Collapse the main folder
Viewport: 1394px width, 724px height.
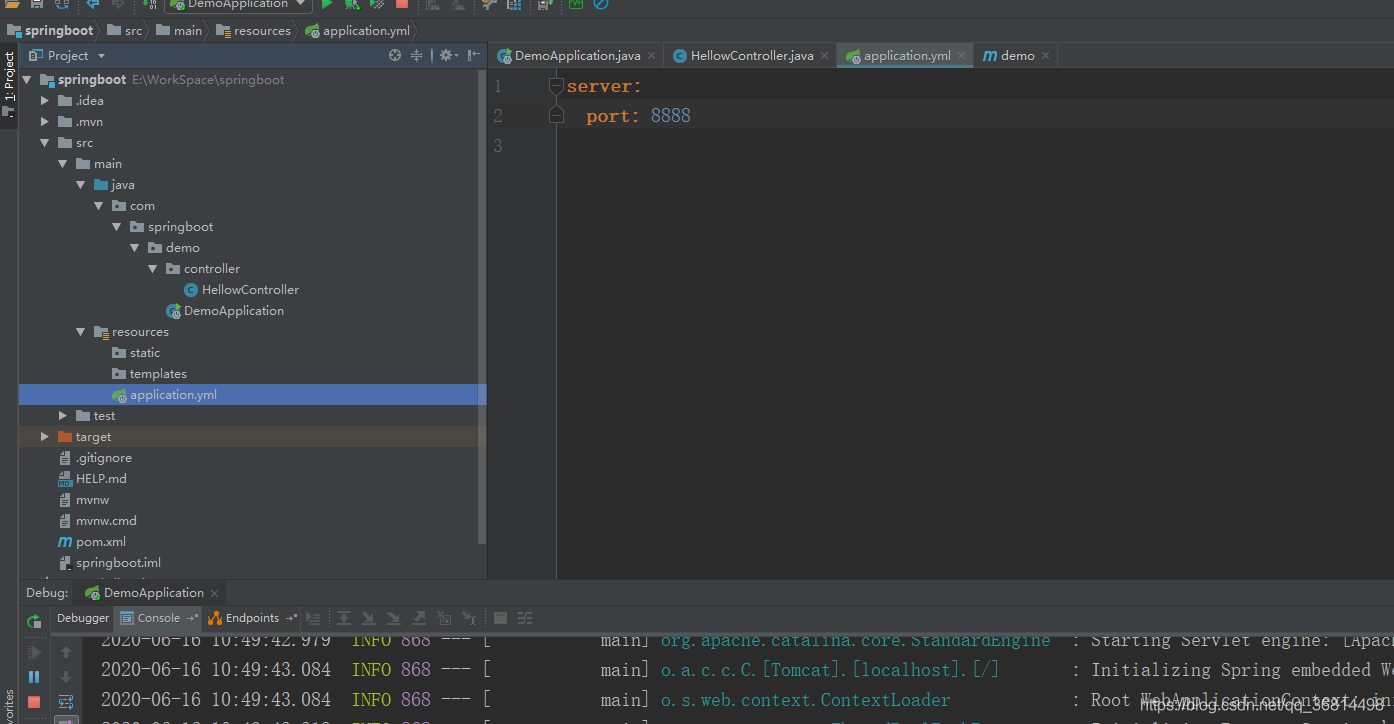click(62, 164)
